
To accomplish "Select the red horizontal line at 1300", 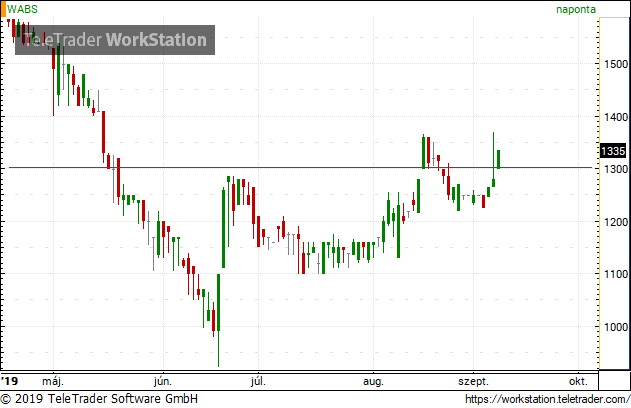I will [x=300, y=167].
